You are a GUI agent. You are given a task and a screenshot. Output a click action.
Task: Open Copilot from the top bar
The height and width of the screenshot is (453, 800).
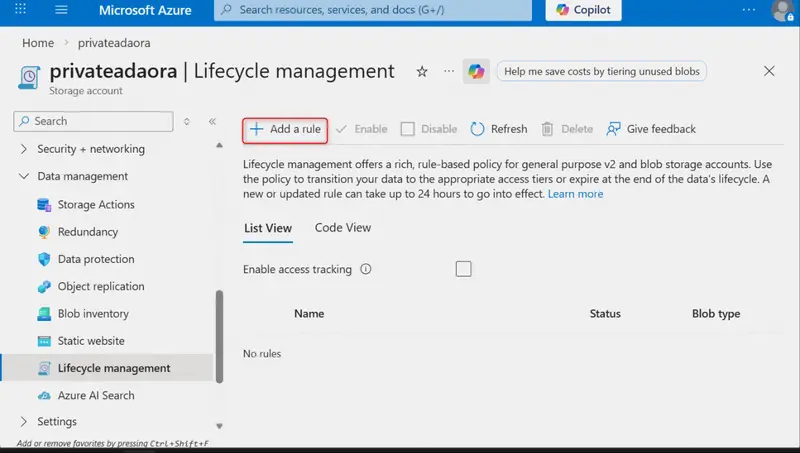tap(583, 10)
